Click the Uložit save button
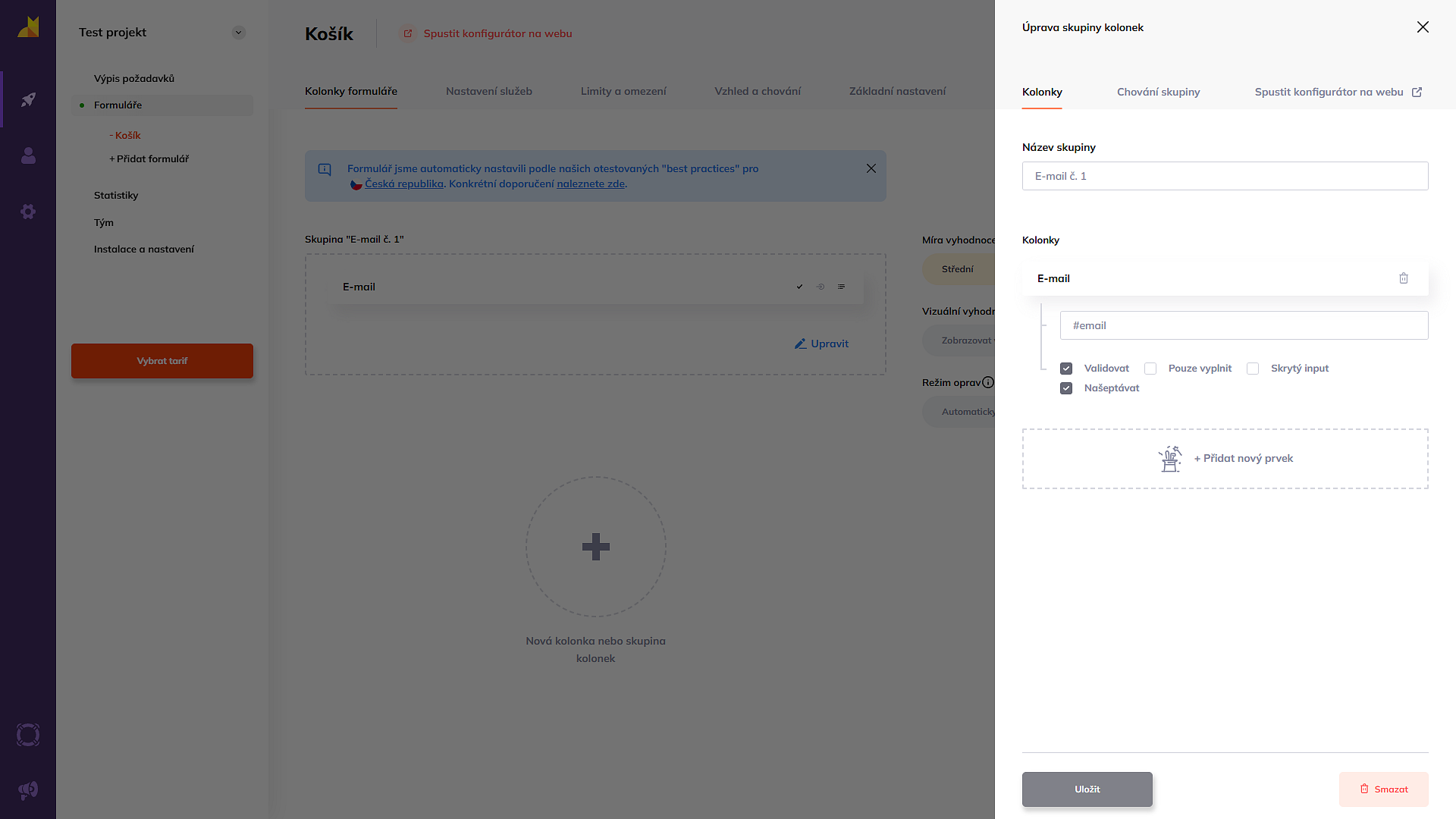This screenshot has height=819, width=1456. pyautogui.click(x=1087, y=789)
